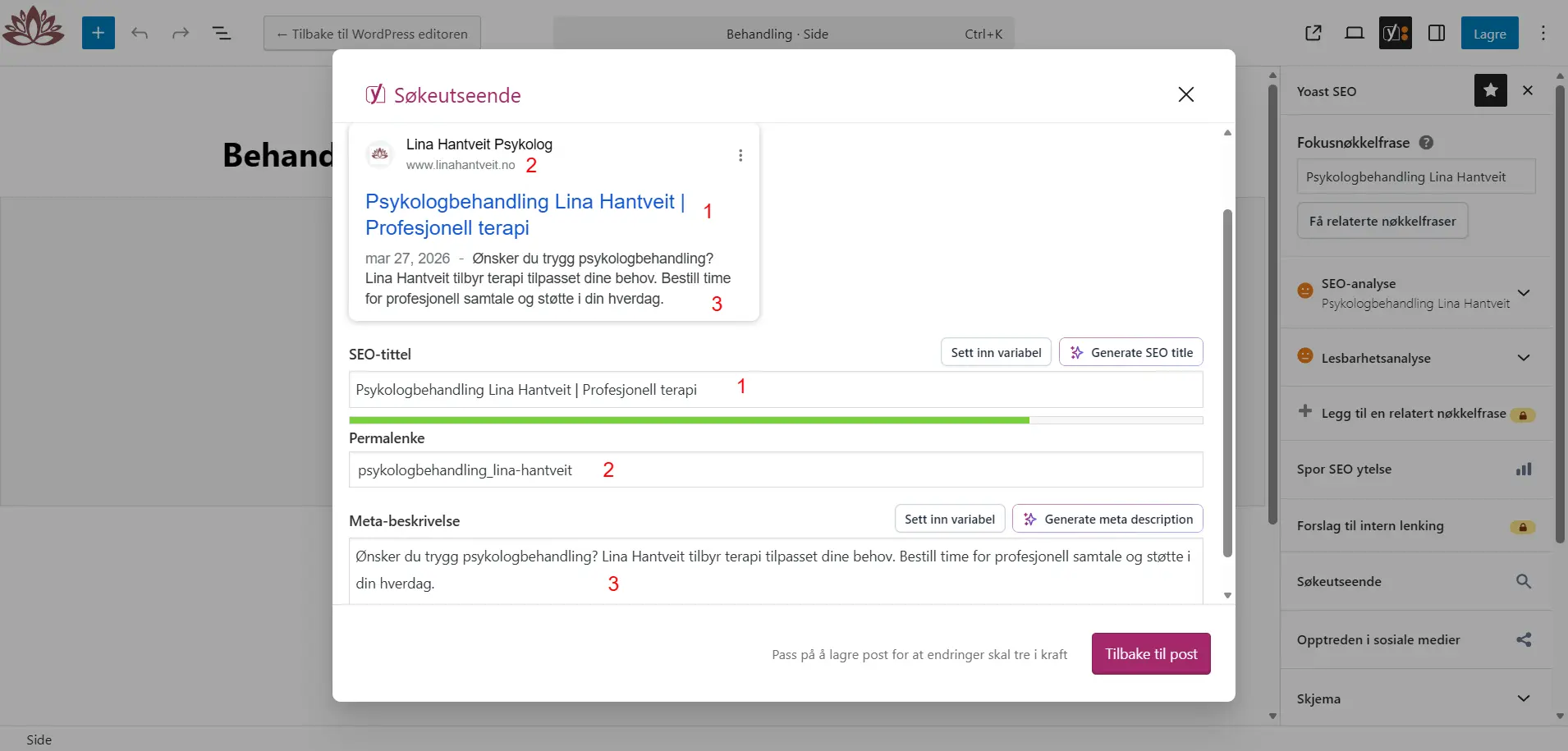Generate meta description with AI

(x=1108, y=519)
